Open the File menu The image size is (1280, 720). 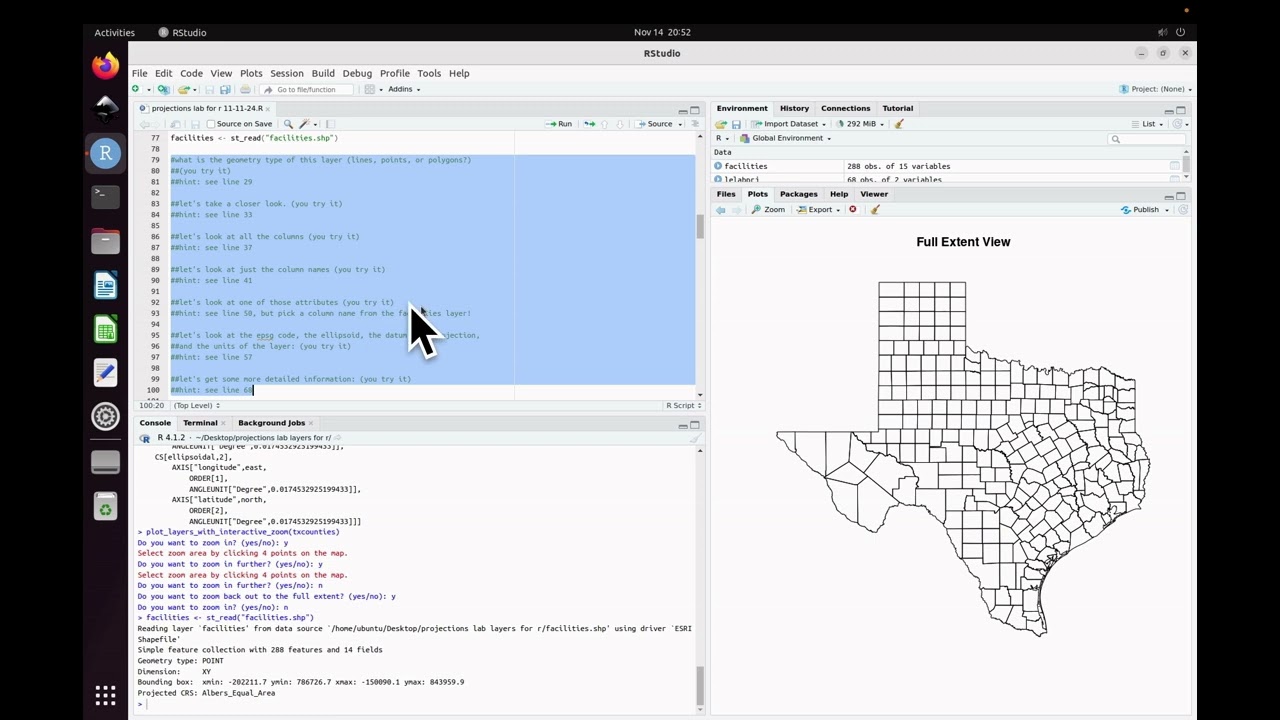139,73
